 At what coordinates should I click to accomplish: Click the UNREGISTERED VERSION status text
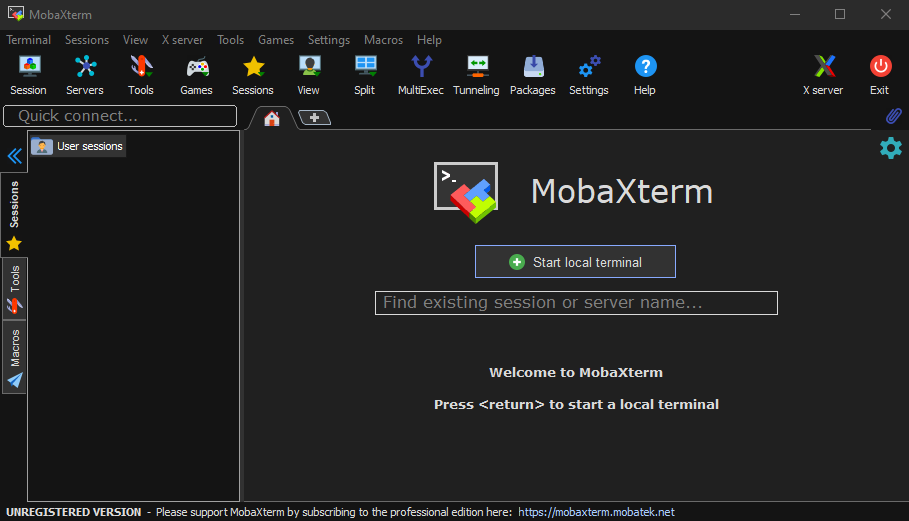(x=74, y=512)
